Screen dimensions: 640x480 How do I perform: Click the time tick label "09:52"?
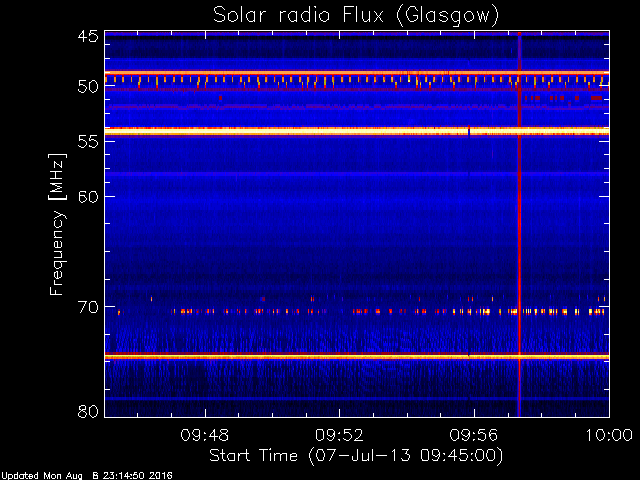click(x=339, y=435)
